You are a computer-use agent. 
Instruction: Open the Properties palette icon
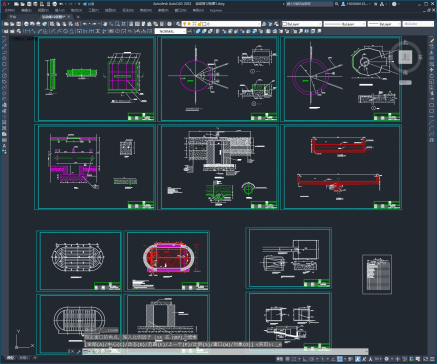131,24
